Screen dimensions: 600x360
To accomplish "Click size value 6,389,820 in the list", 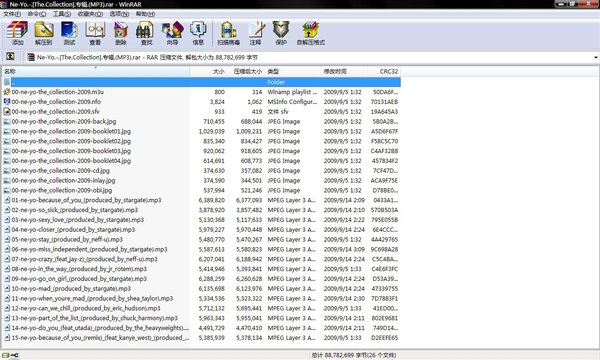I will tap(212, 200).
